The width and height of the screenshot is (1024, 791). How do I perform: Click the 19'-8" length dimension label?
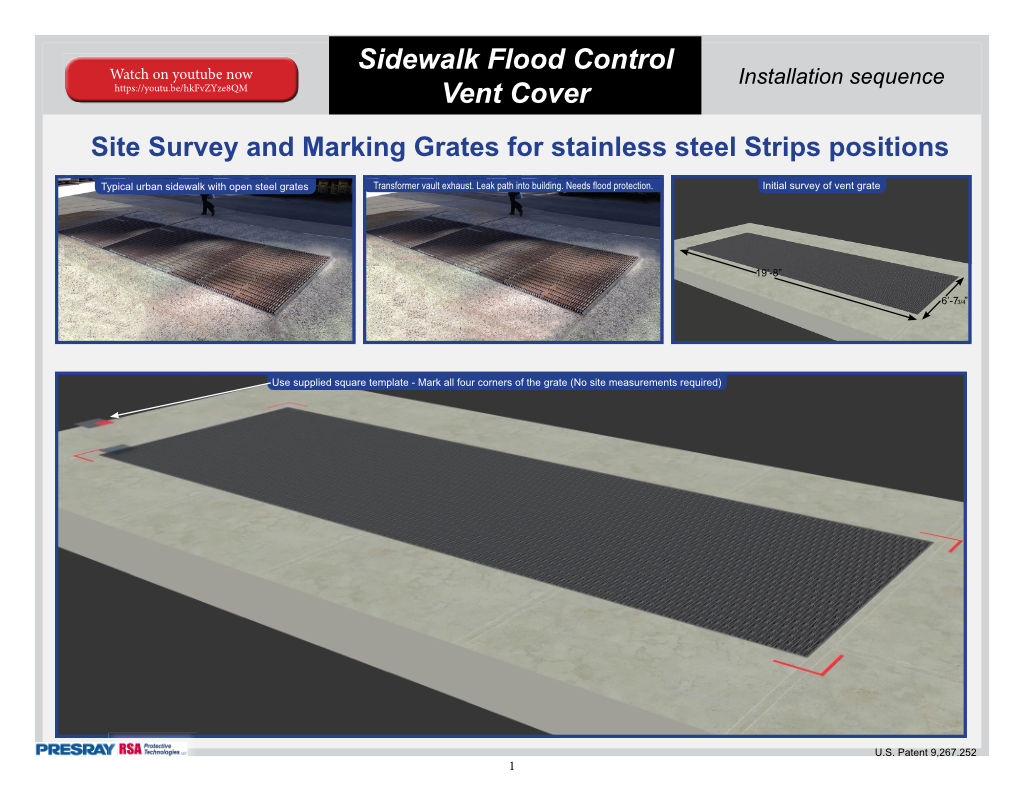tap(768, 272)
